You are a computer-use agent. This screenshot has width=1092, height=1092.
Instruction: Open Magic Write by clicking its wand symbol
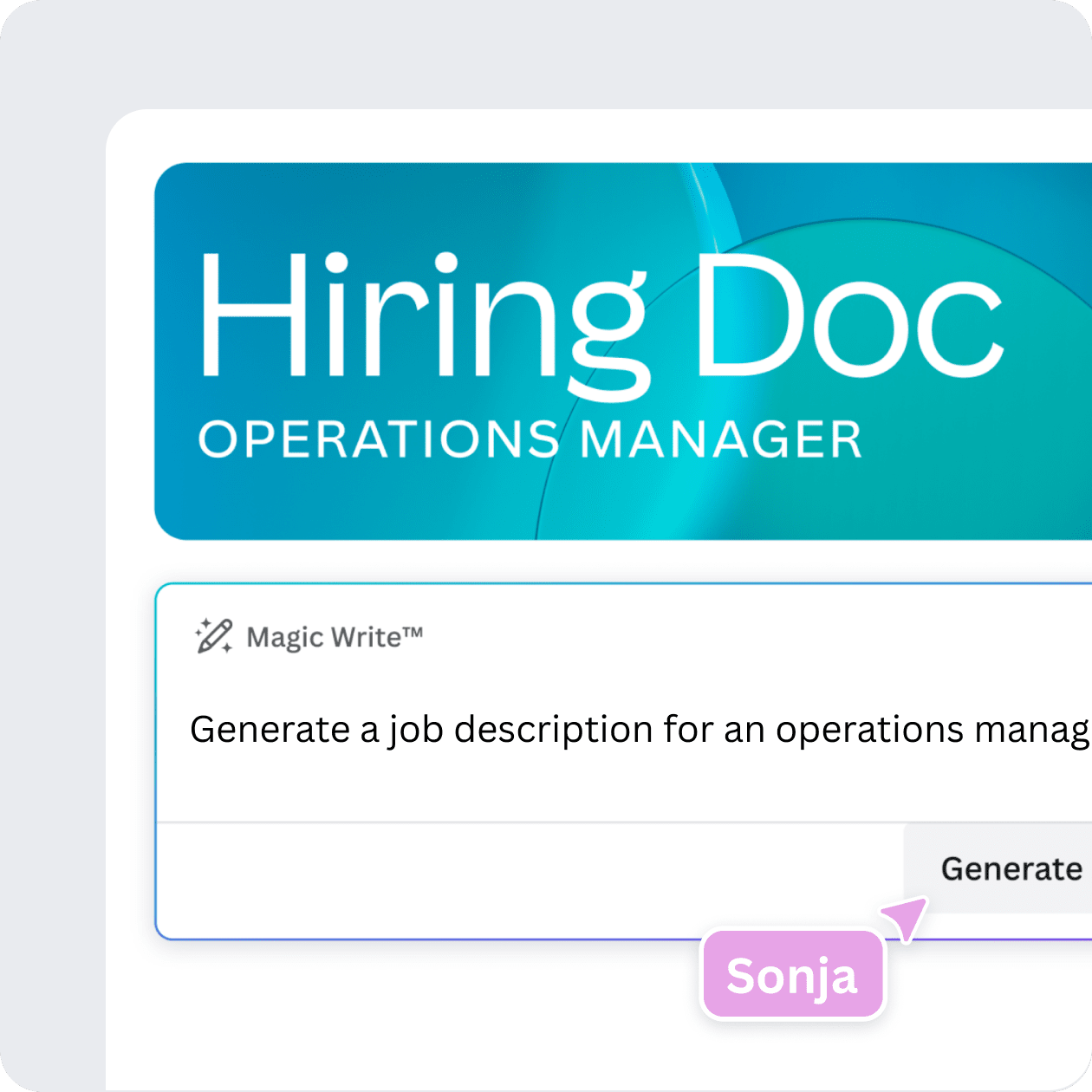(214, 637)
